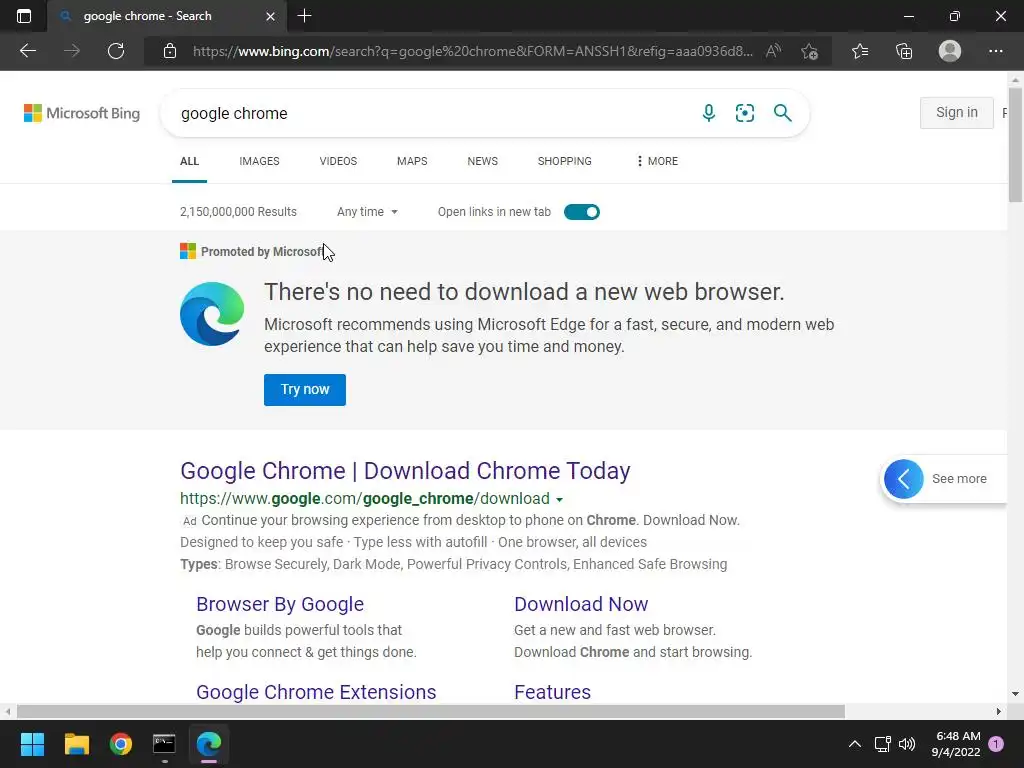The height and width of the screenshot is (768, 1024).
Task: Open Settings and more ellipsis menu
Action: pyautogui.click(x=995, y=51)
